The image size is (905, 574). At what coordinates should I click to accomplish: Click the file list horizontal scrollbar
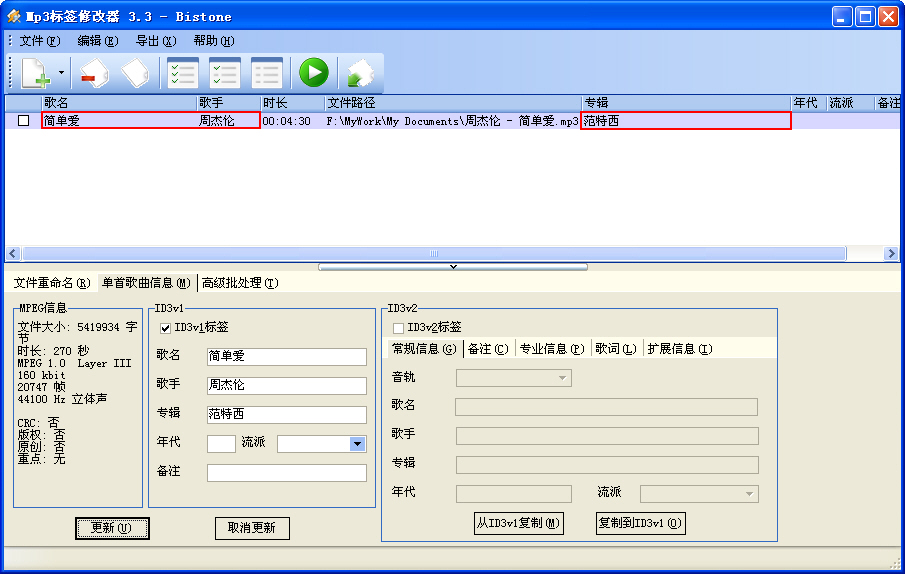coord(433,254)
